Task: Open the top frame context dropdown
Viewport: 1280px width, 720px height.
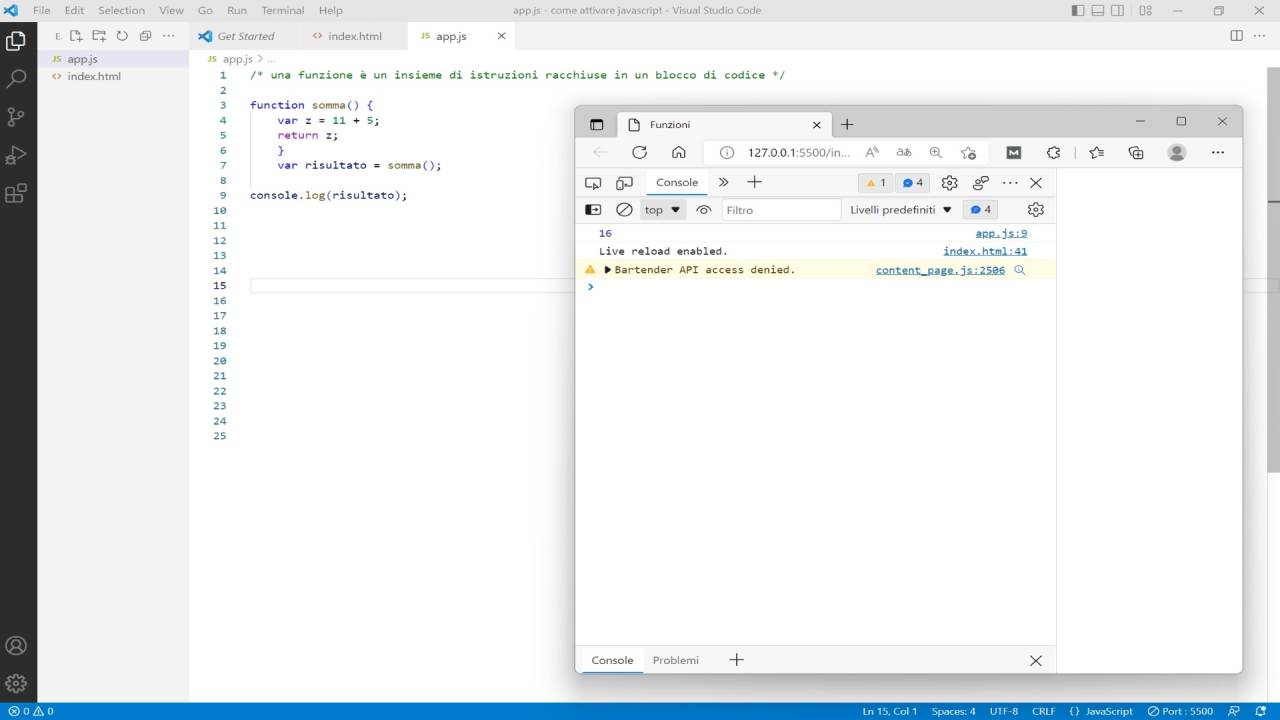Action: pos(661,209)
